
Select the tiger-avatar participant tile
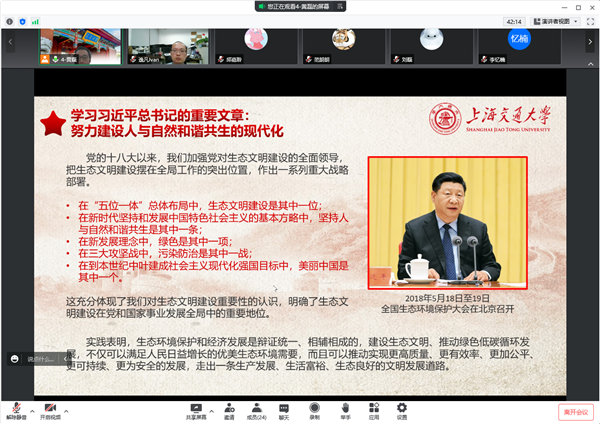pos(344,46)
